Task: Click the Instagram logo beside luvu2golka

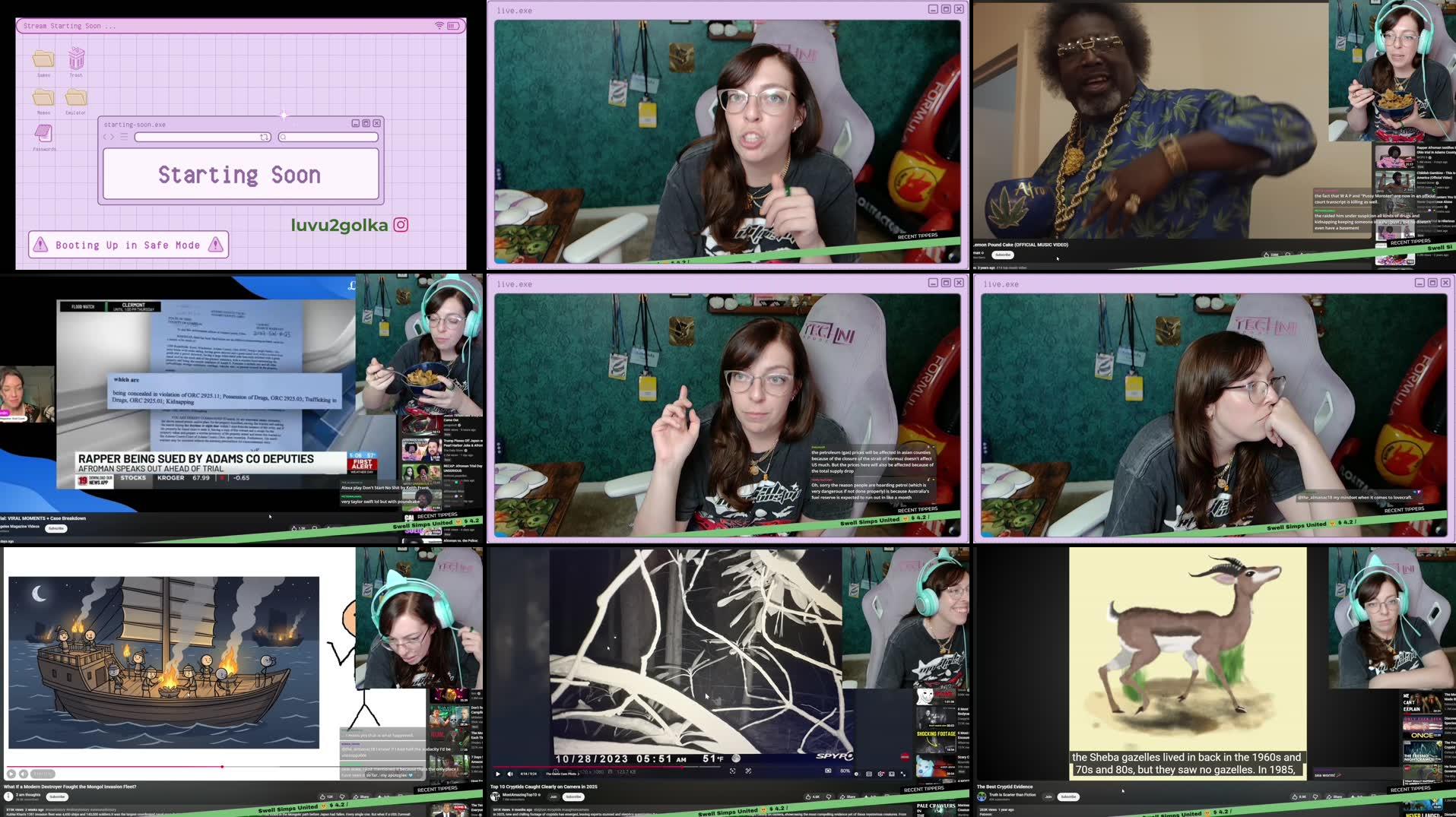Action: coord(401,225)
